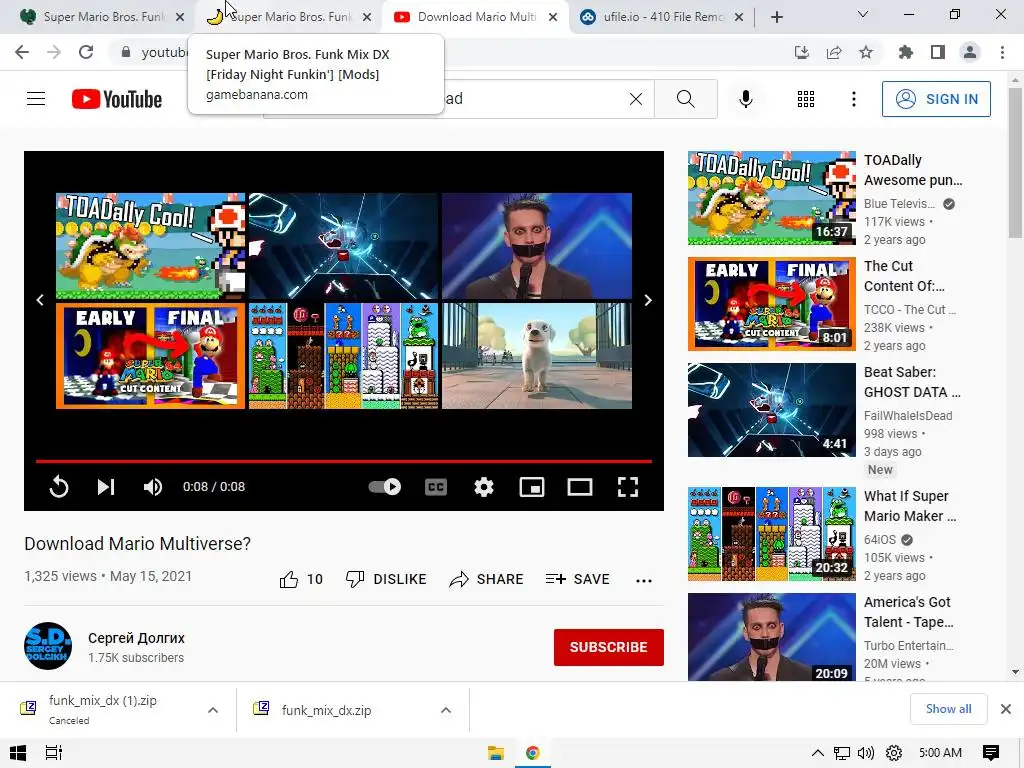
Task: Open Chrome three-dot menu
Action: (1002, 52)
